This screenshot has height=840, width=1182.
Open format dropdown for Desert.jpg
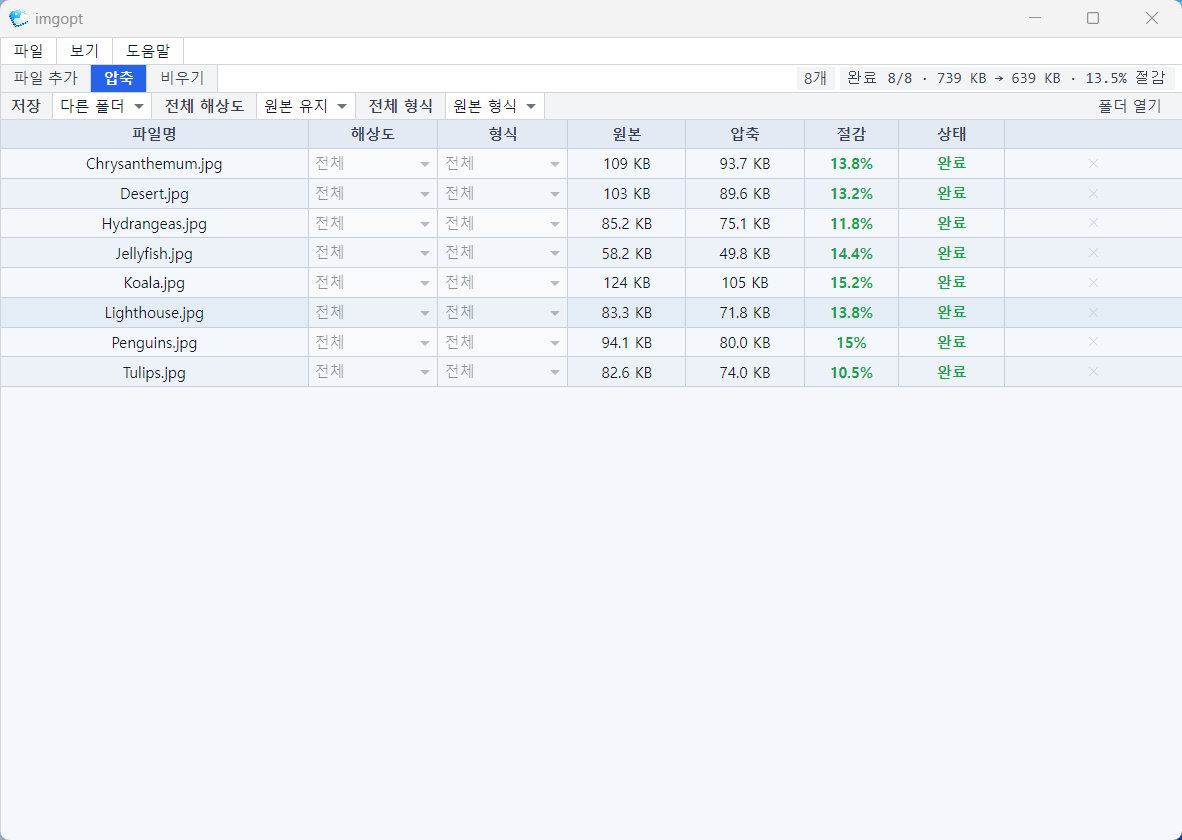pyautogui.click(x=502, y=194)
